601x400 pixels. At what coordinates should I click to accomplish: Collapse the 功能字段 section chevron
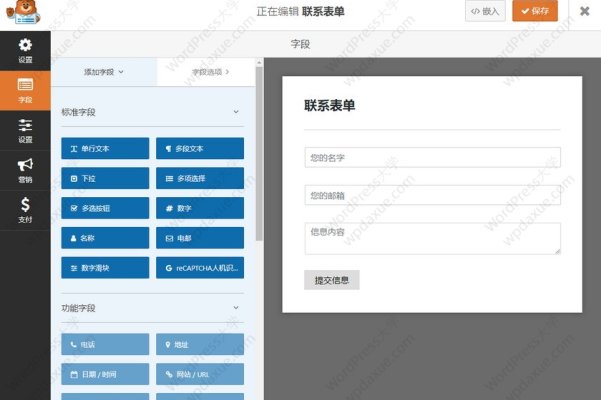click(236, 308)
